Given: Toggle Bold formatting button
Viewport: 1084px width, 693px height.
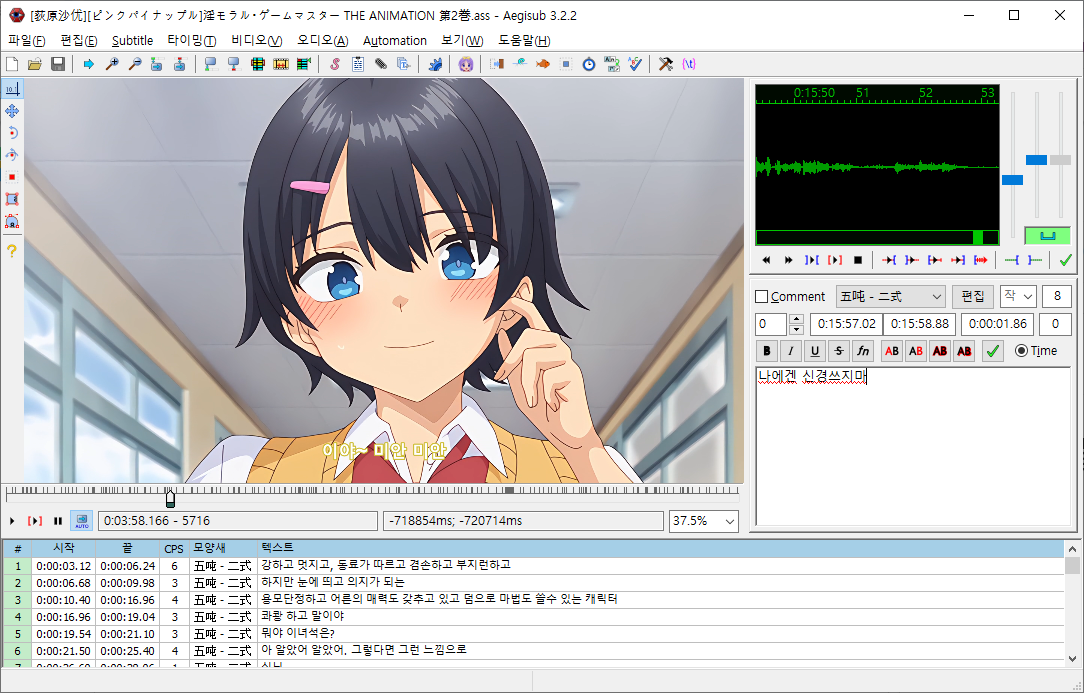Looking at the screenshot, I should [767, 351].
